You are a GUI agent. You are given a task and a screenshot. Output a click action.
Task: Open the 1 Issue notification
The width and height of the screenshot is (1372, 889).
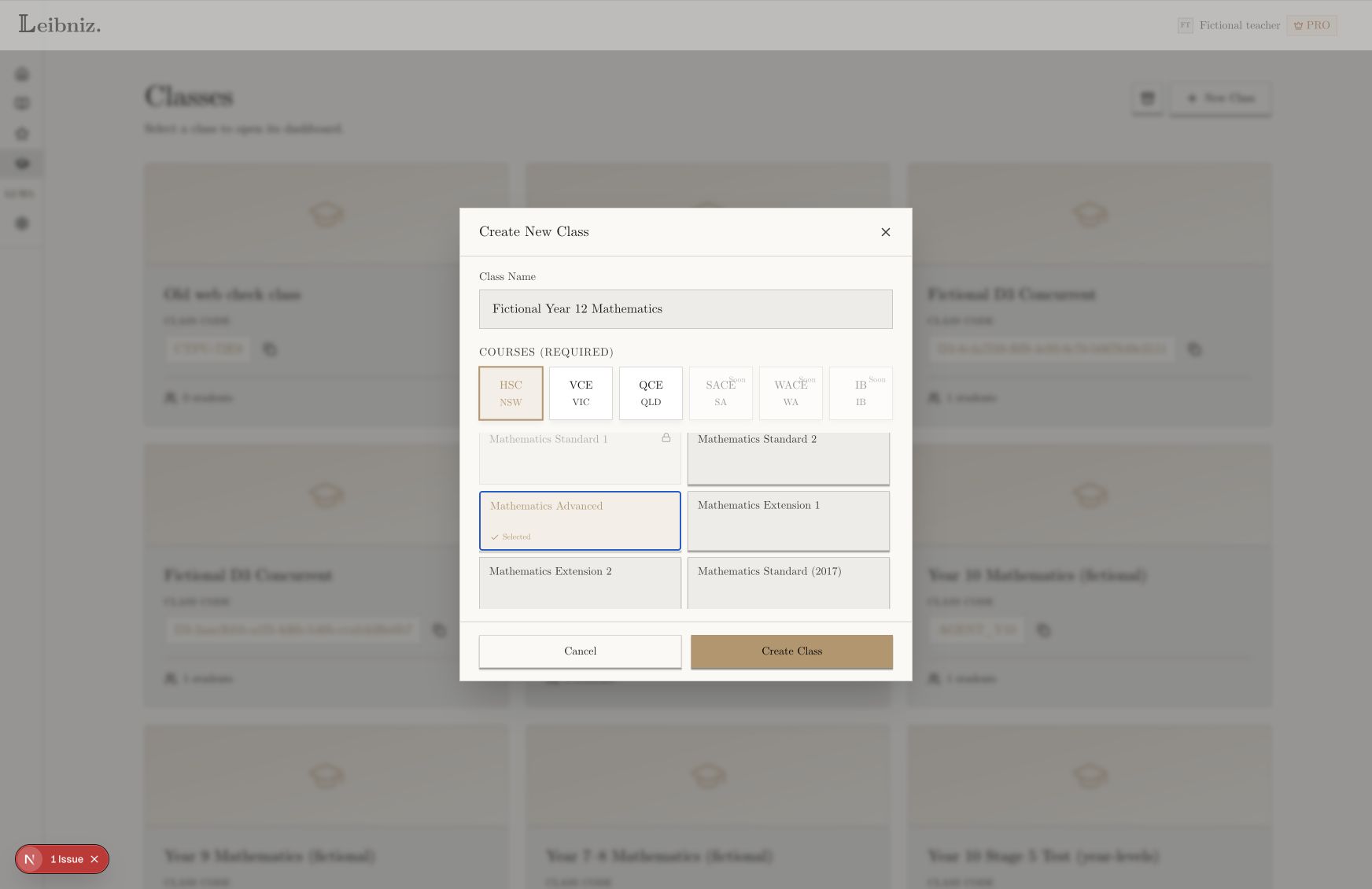tap(67, 859)
